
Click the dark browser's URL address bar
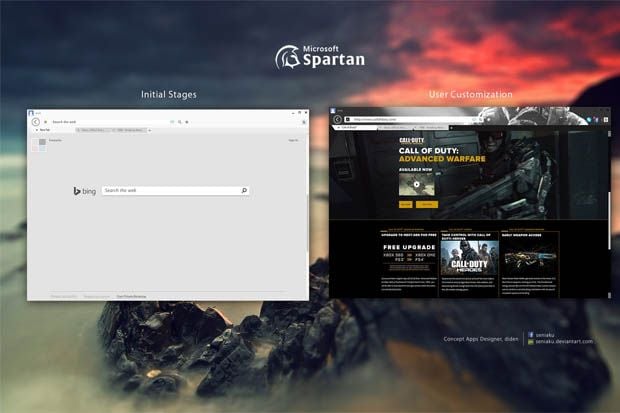tap(411, 119)
